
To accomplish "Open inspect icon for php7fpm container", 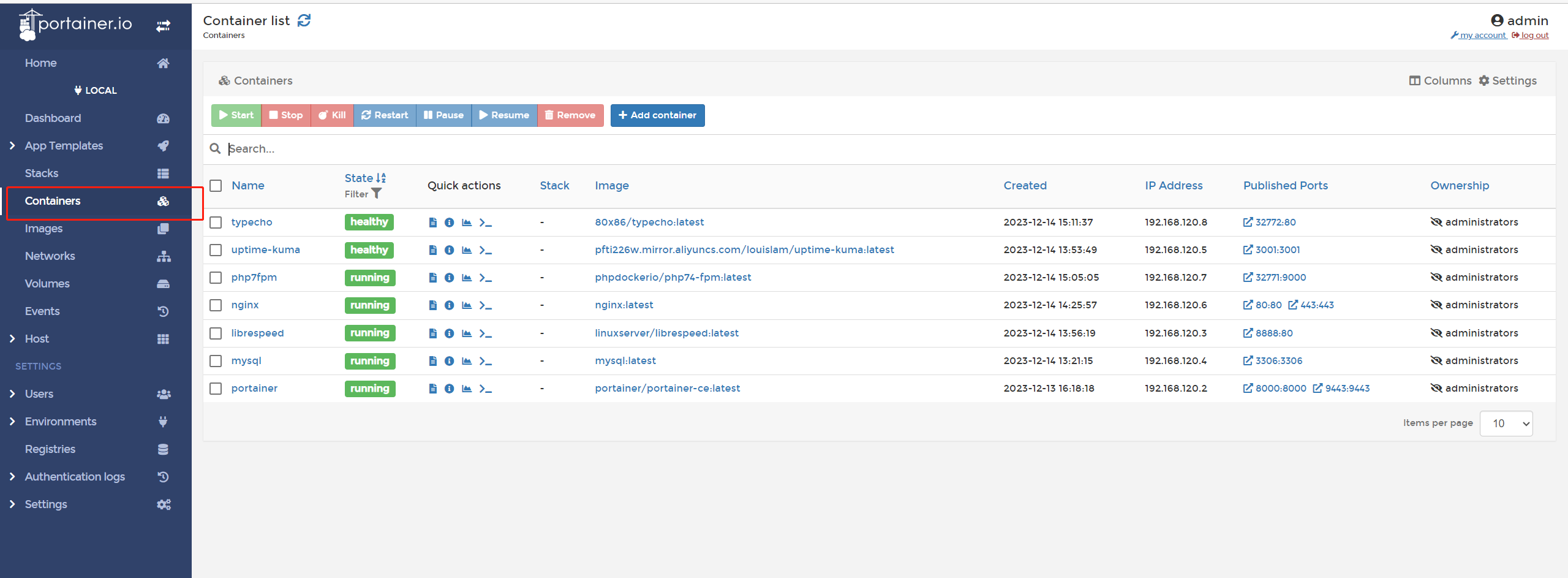I will point(449,278).
